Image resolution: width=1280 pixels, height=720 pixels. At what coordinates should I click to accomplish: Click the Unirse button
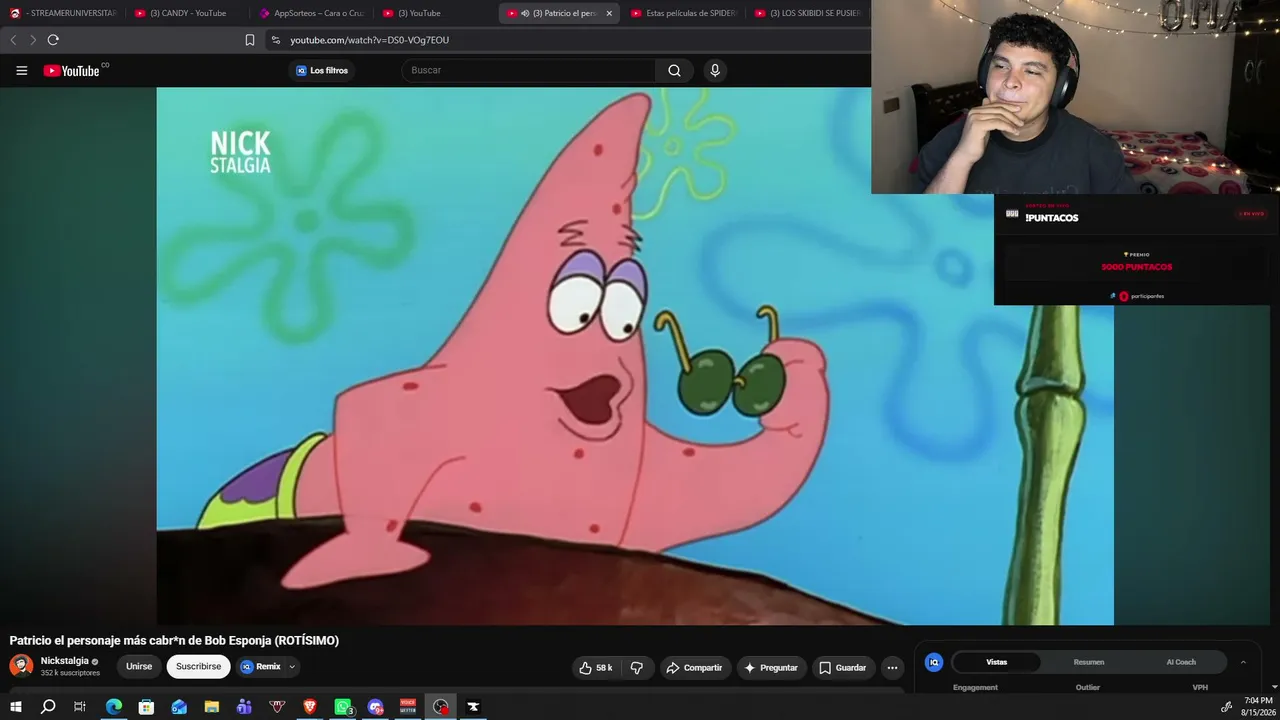click(139, 667)
